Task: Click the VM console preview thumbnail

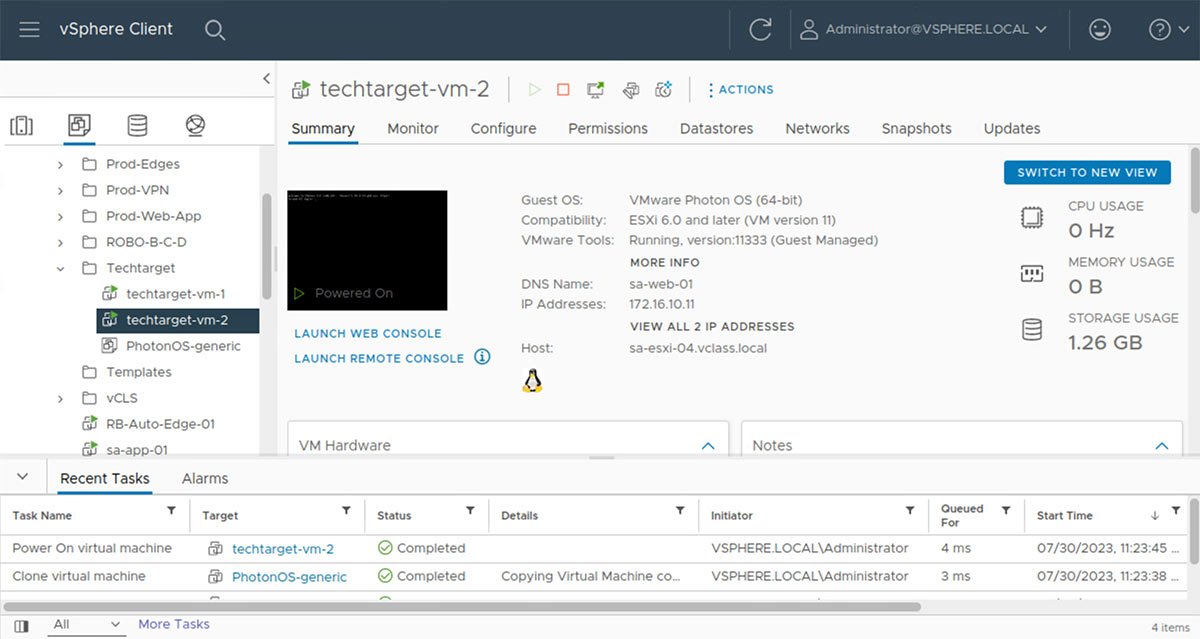Action: (x=367, y=250)
